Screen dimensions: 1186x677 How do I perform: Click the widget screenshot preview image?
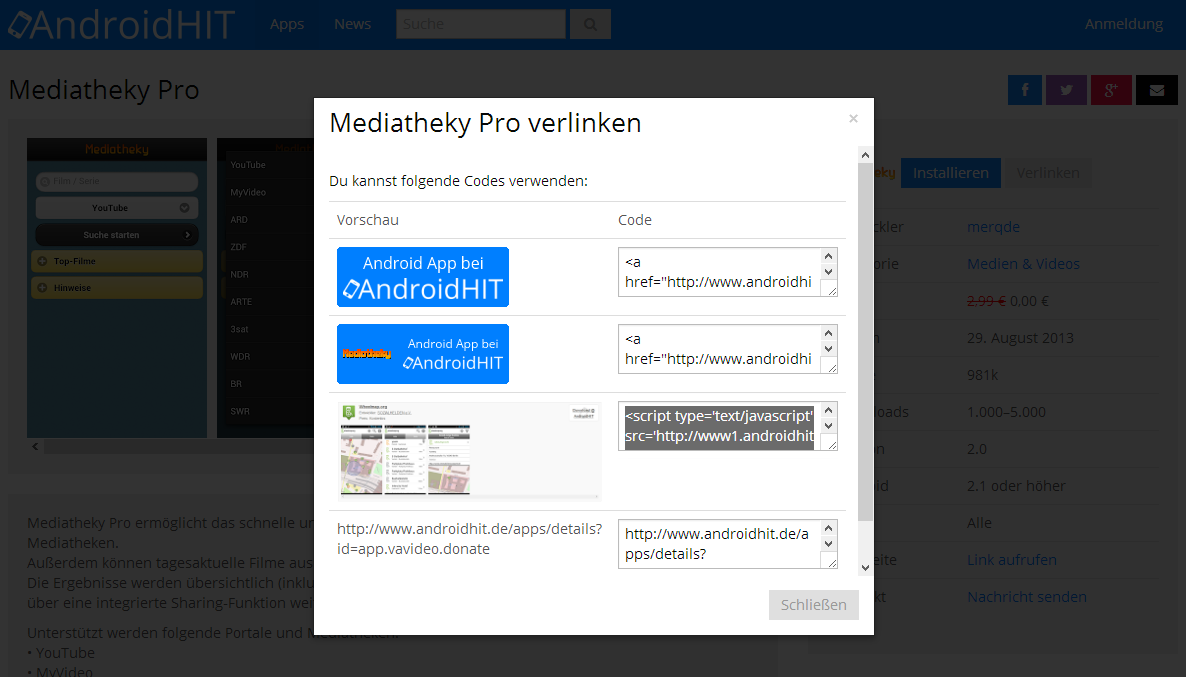click(x=469, y=450)
